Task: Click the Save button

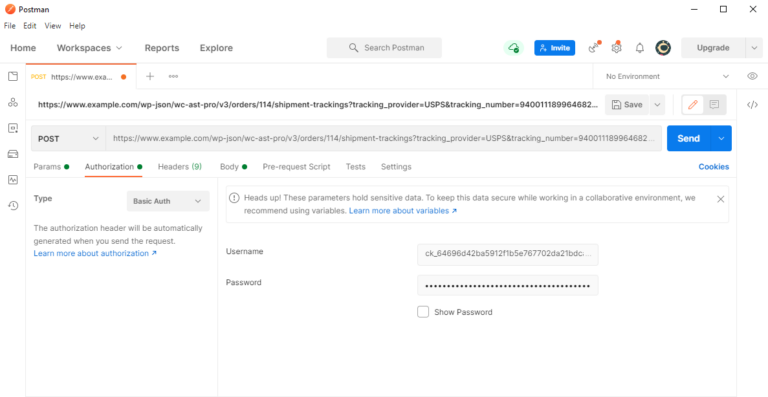Action: [627, 105]
